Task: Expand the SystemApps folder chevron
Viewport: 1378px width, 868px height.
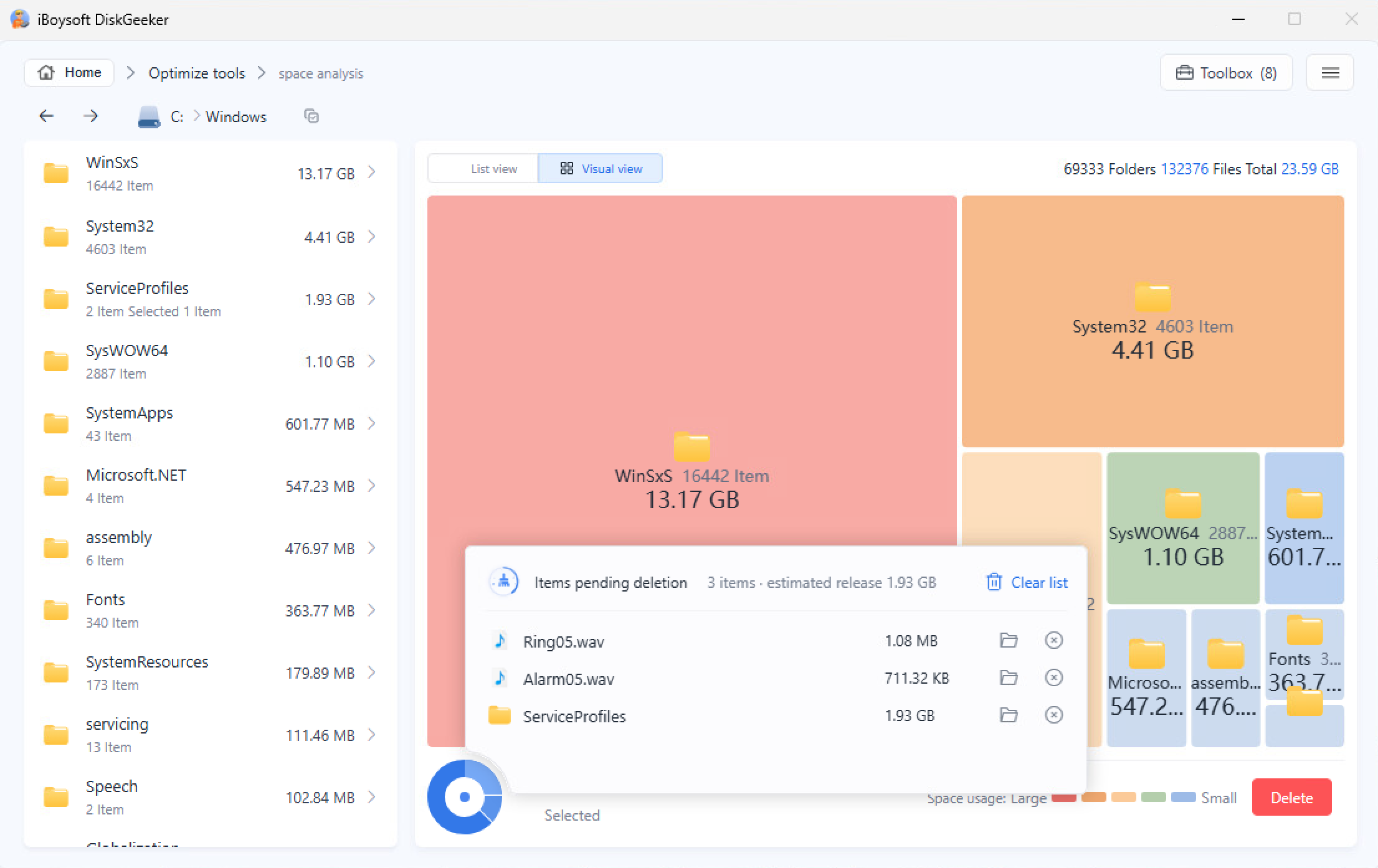Action: [x=372, y=423]
